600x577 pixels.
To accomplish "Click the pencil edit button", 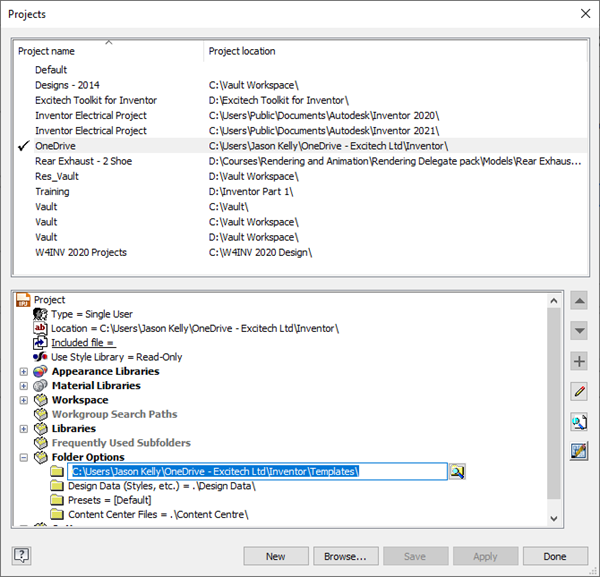I will pyautogui.click(x=579, y=391).
